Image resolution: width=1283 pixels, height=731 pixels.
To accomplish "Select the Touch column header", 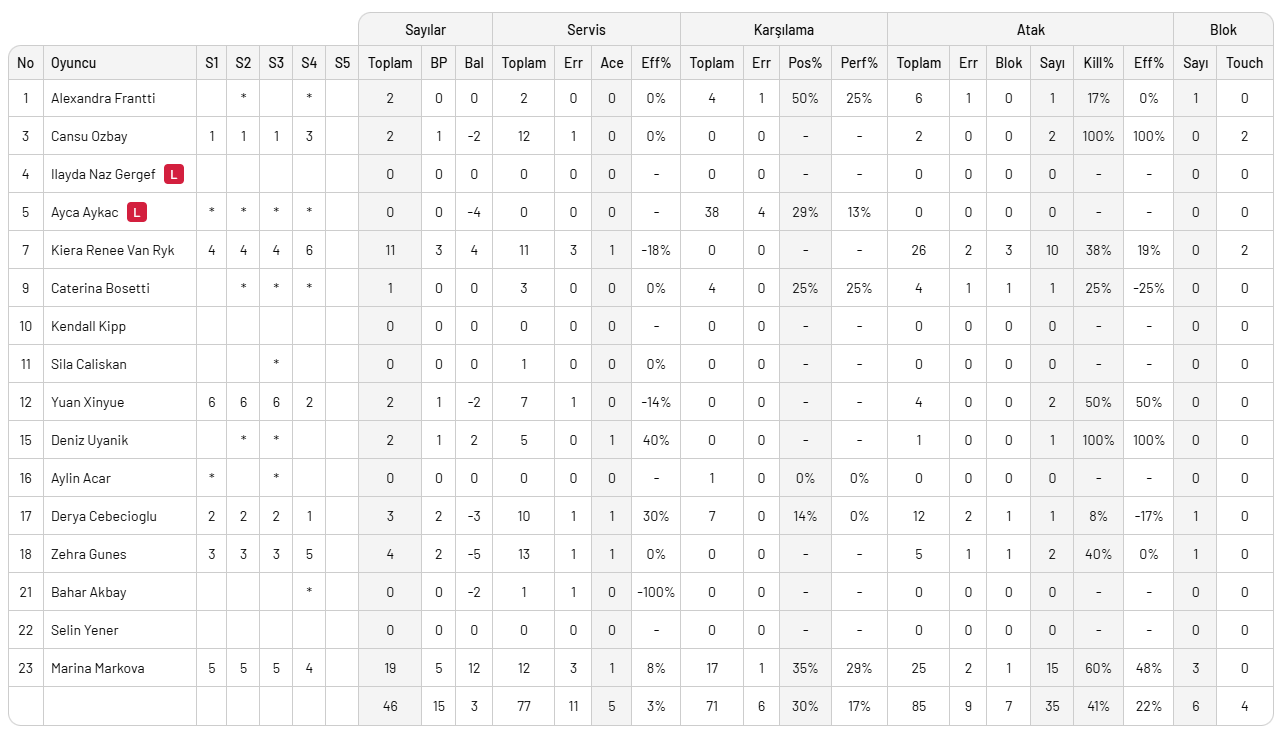I will click(1244, 63).
